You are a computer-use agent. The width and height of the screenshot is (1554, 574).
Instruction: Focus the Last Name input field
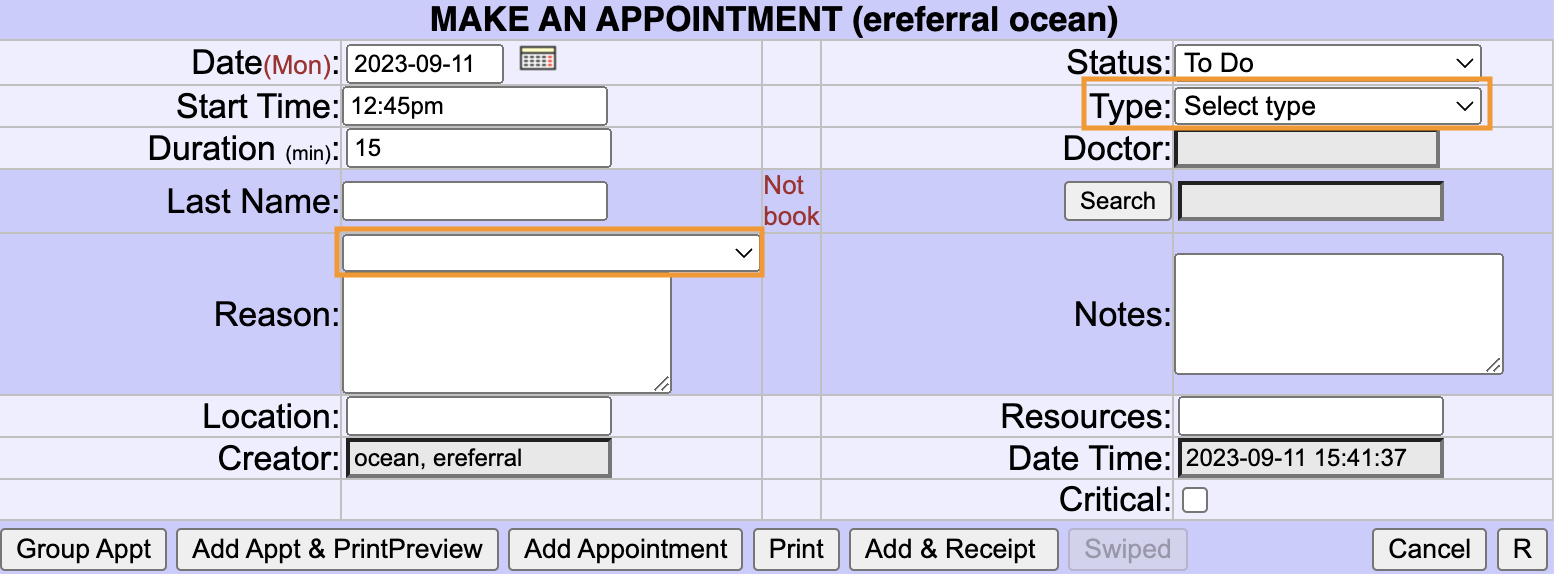pos(475,201)
